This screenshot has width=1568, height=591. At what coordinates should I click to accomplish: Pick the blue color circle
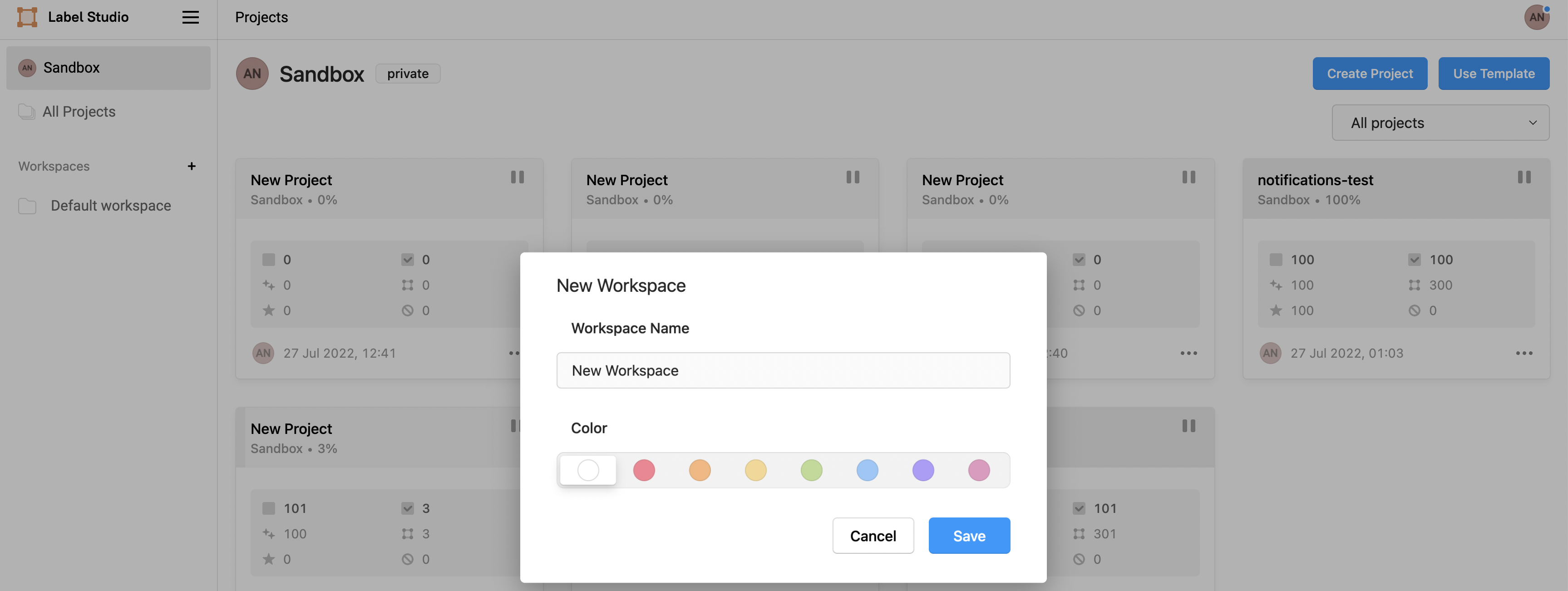tap(867, 470)
